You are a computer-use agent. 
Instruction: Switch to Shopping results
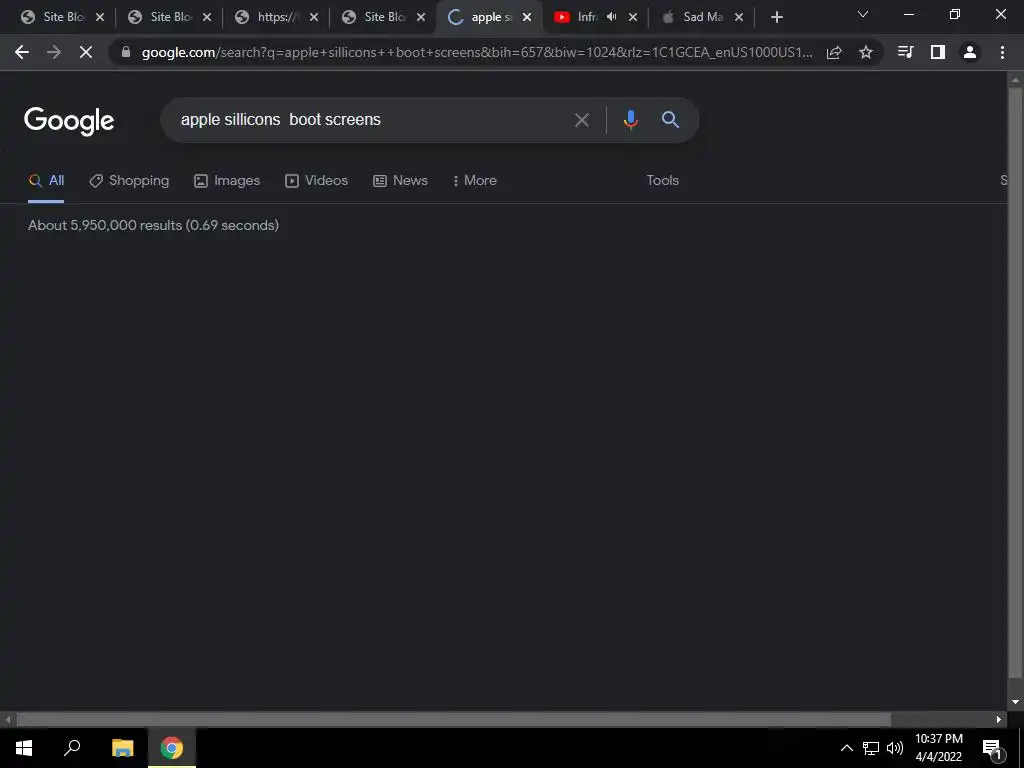point(129,180)
